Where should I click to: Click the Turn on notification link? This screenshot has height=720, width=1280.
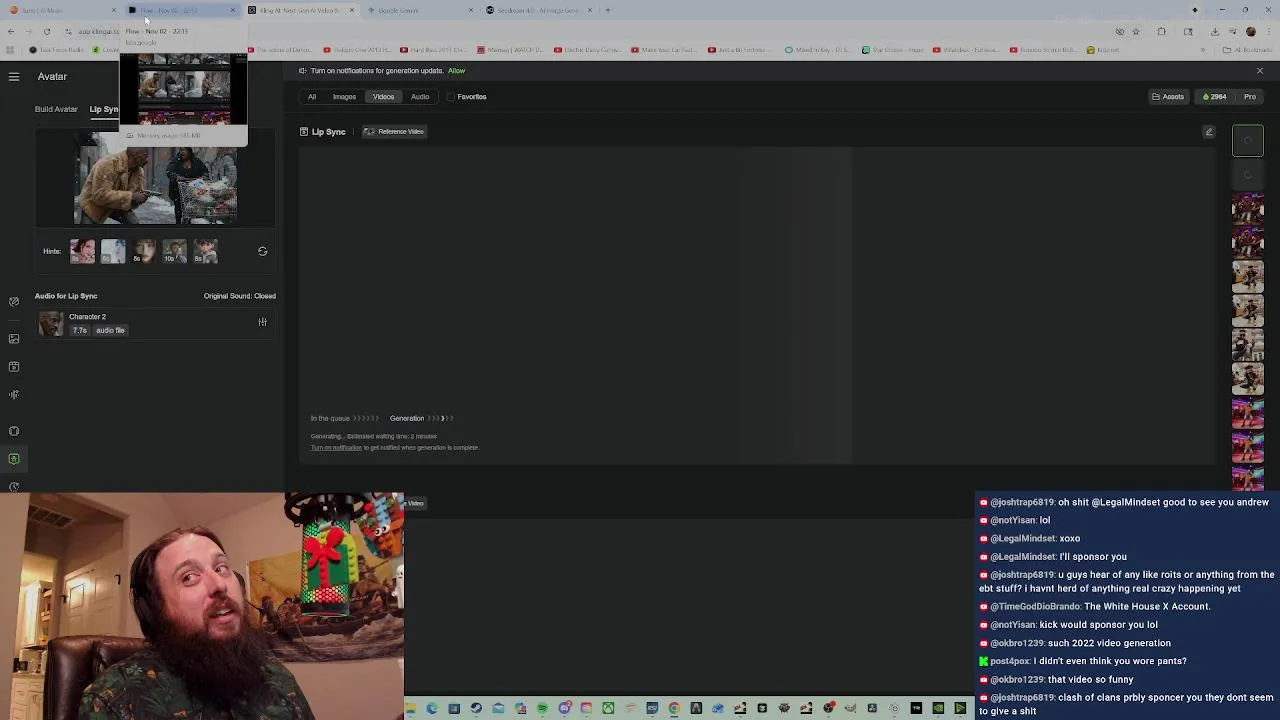click(336, 448)
